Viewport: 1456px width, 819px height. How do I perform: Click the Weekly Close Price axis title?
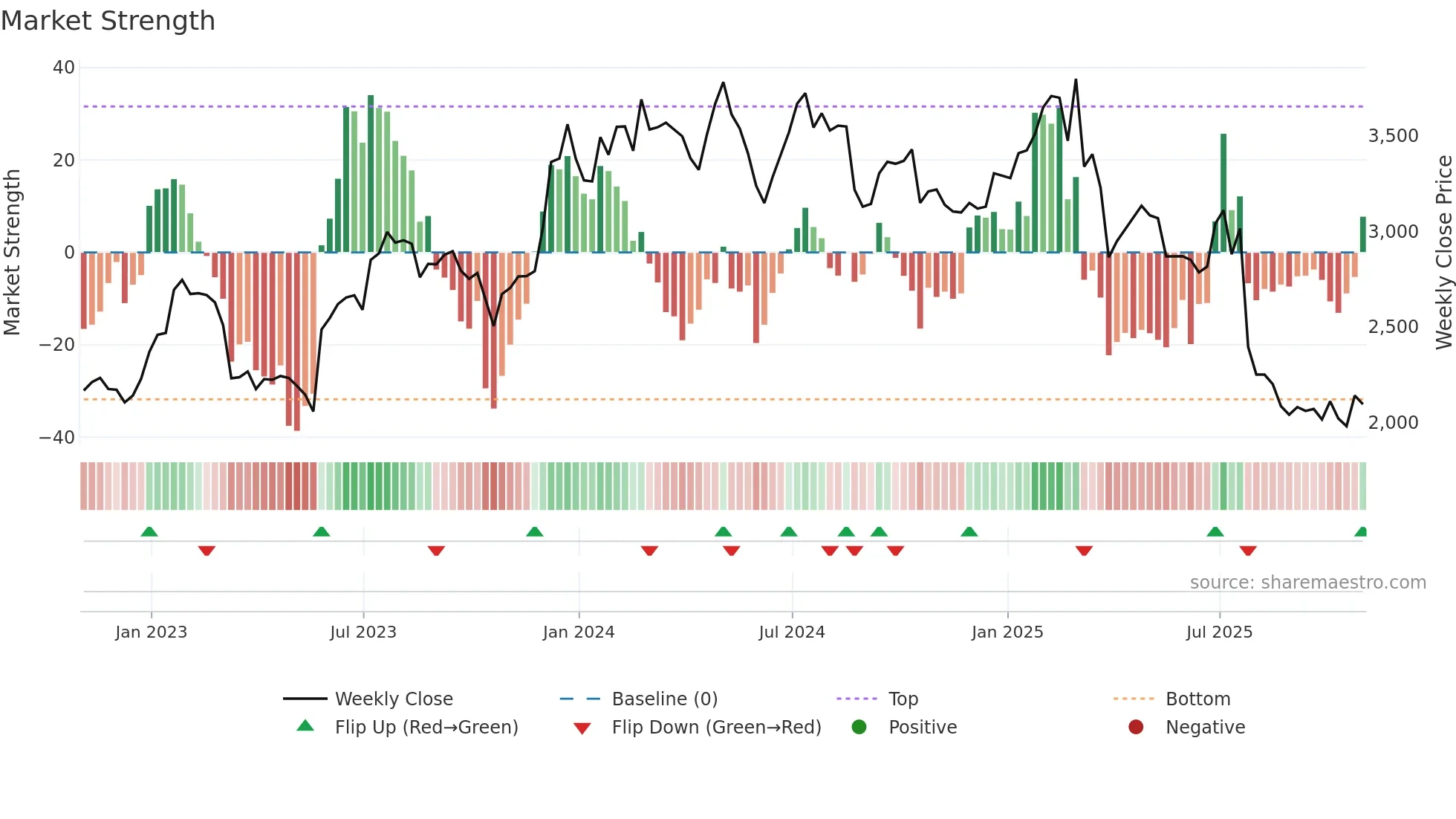point(1443,252)
